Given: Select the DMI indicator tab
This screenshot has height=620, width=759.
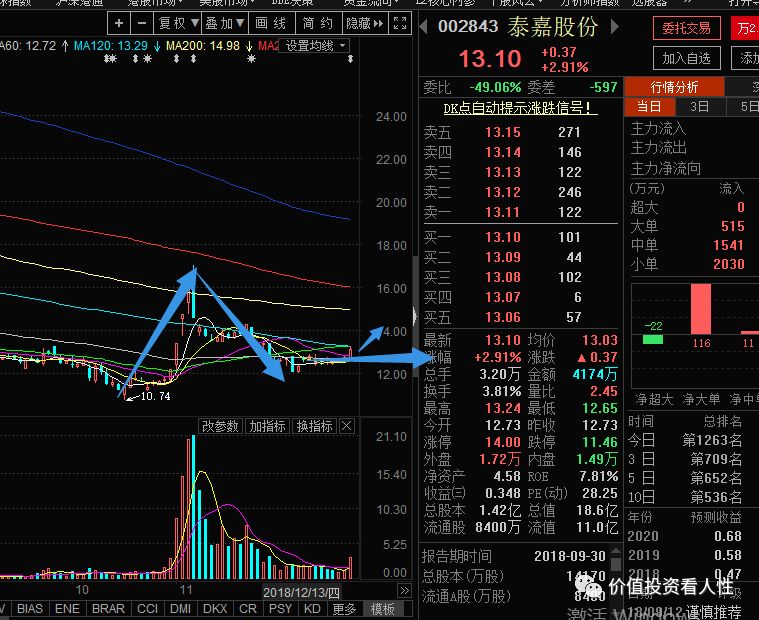Looking at the screenshot, I should (181, 608).
